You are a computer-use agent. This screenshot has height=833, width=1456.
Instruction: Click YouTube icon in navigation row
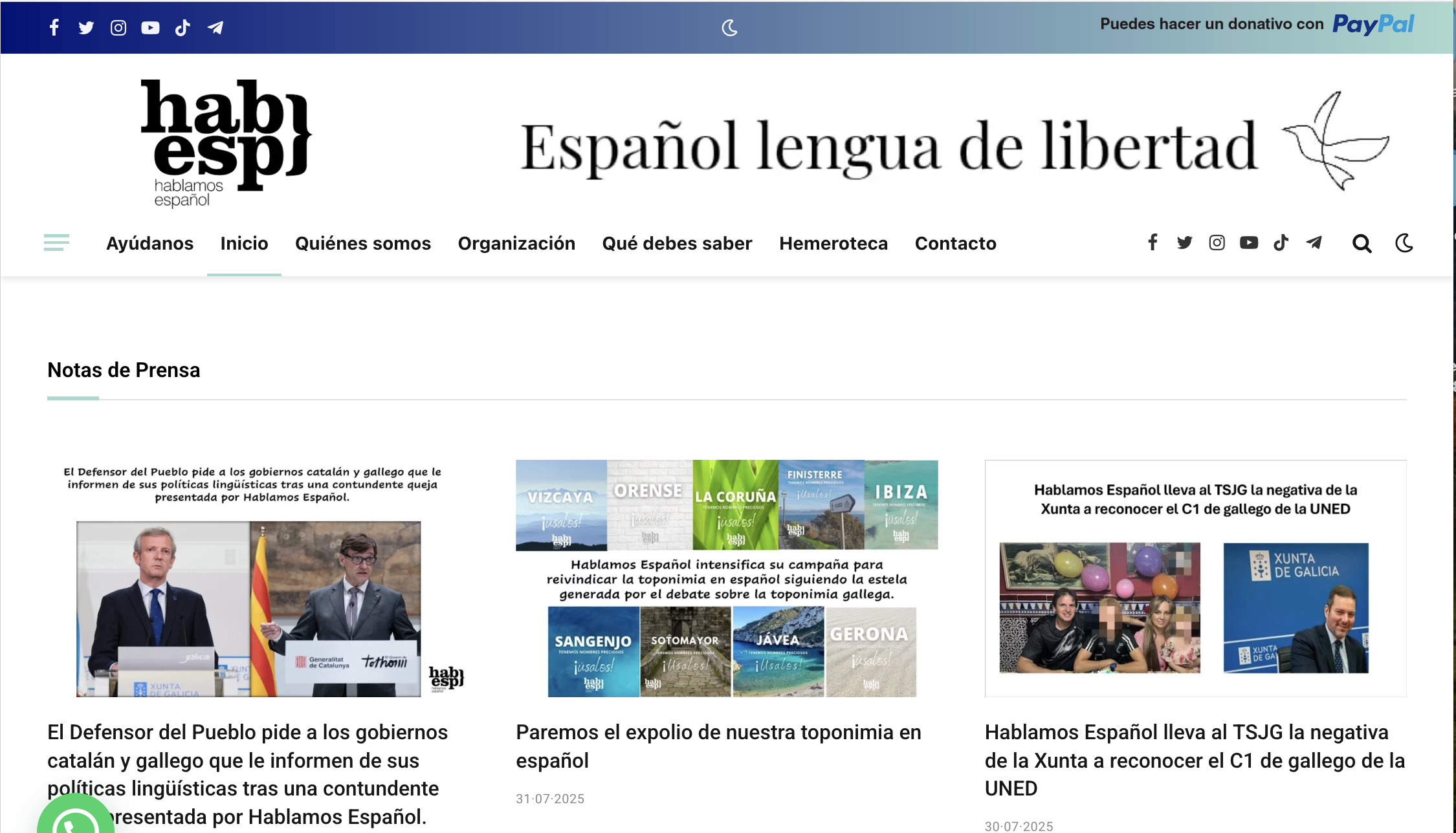[x=1249, y=243]
